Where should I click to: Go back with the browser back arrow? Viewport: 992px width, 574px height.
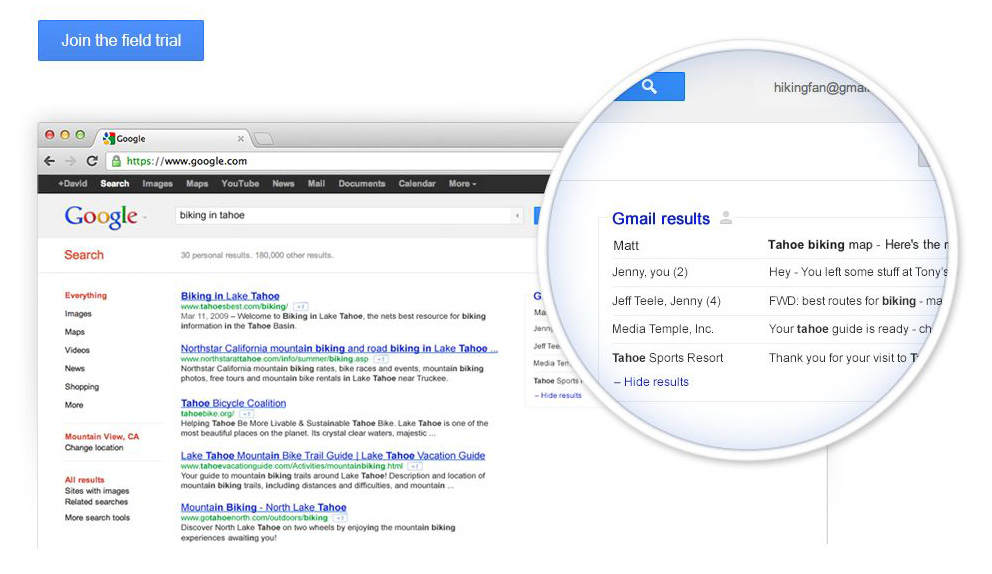tap(49, 161)
